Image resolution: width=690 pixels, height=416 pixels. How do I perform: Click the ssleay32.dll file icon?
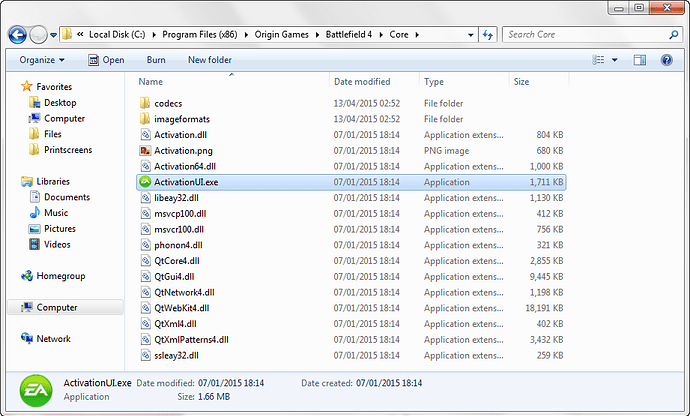click(x=145, y=355)
